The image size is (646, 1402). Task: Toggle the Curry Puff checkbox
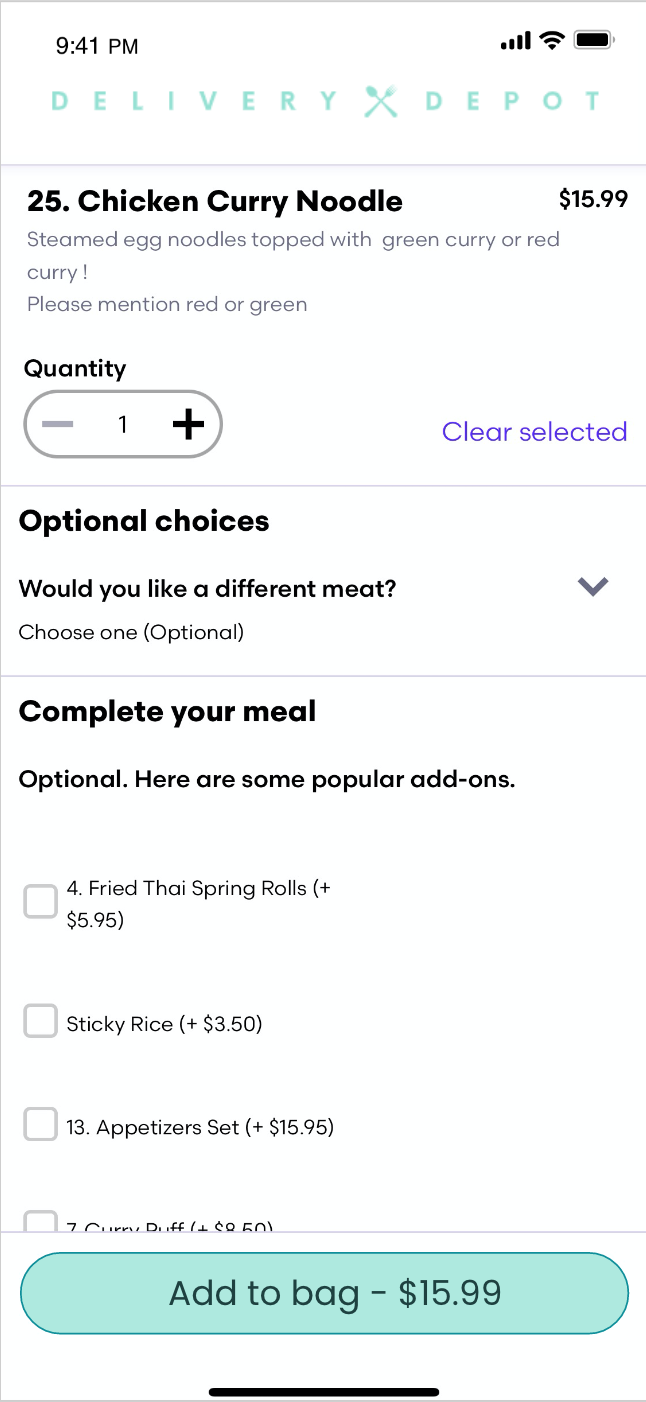[x=40, y=1221]
